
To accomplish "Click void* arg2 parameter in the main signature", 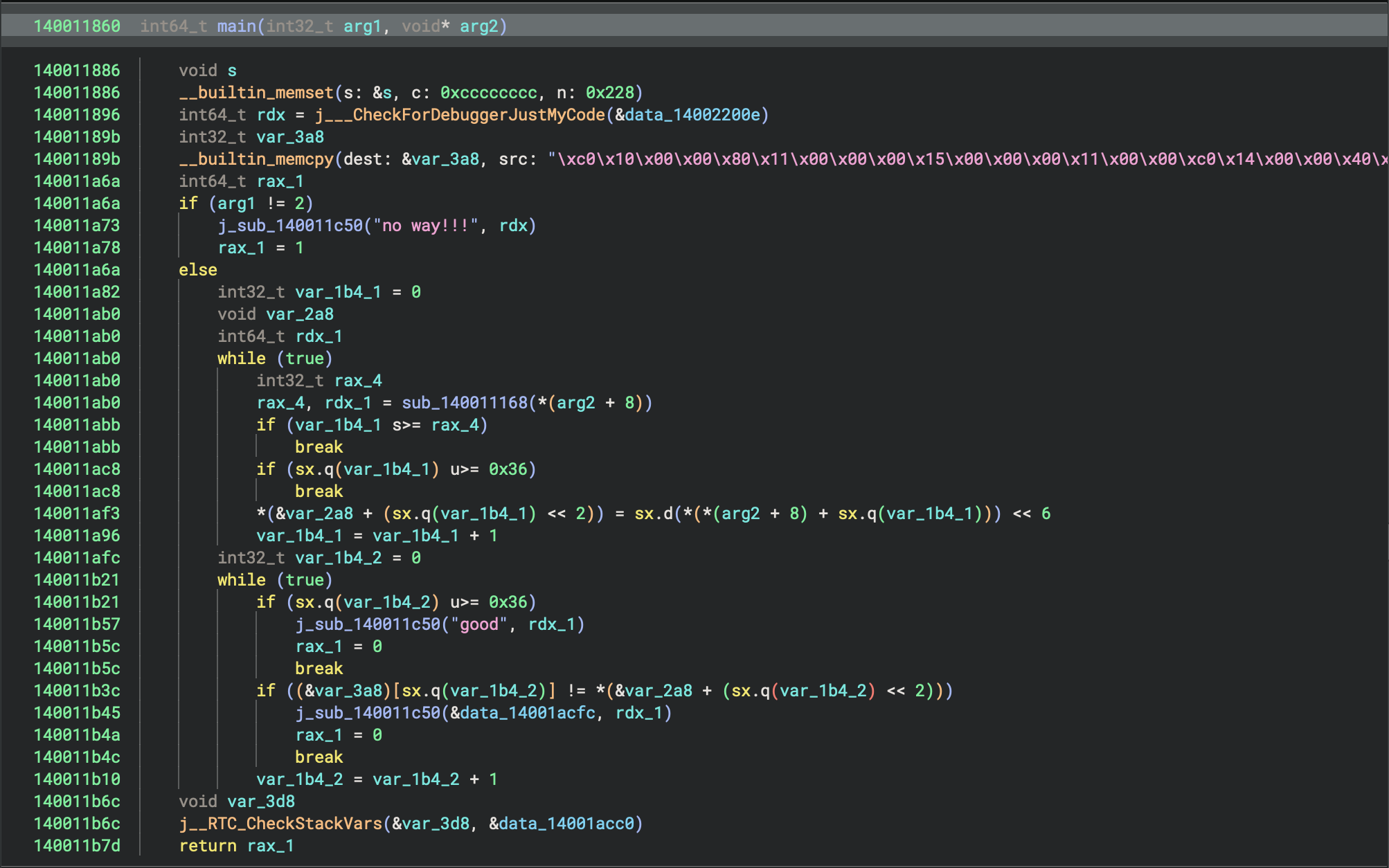I will click(449, 26).
